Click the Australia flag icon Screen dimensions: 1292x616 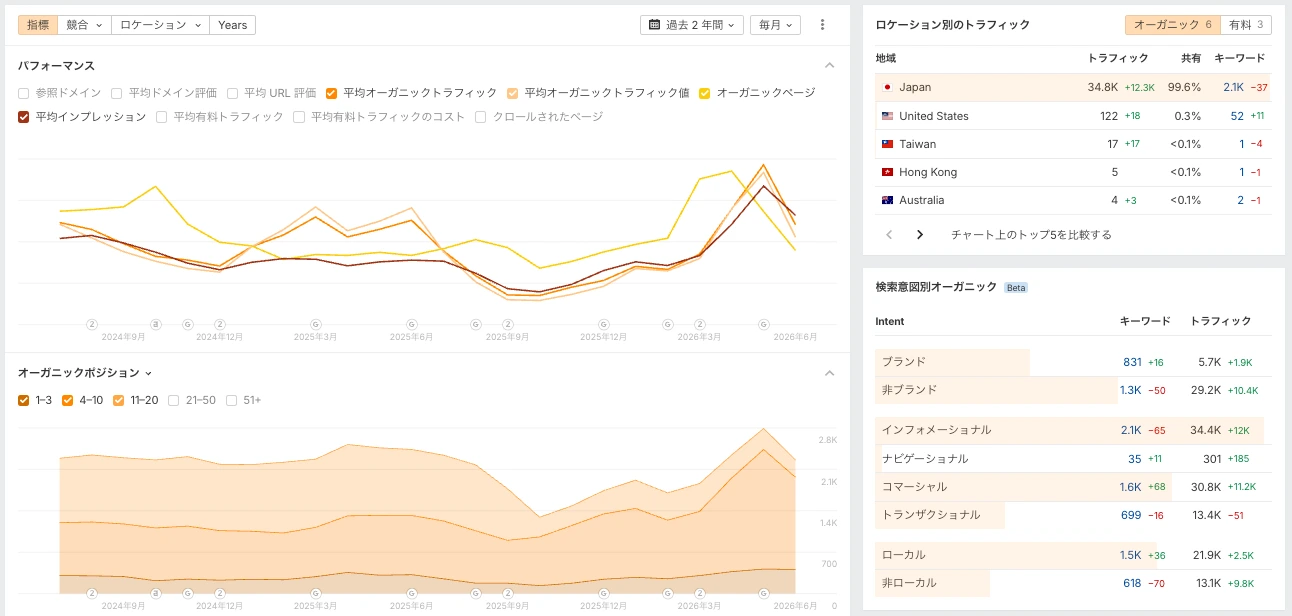click(887, 200)
